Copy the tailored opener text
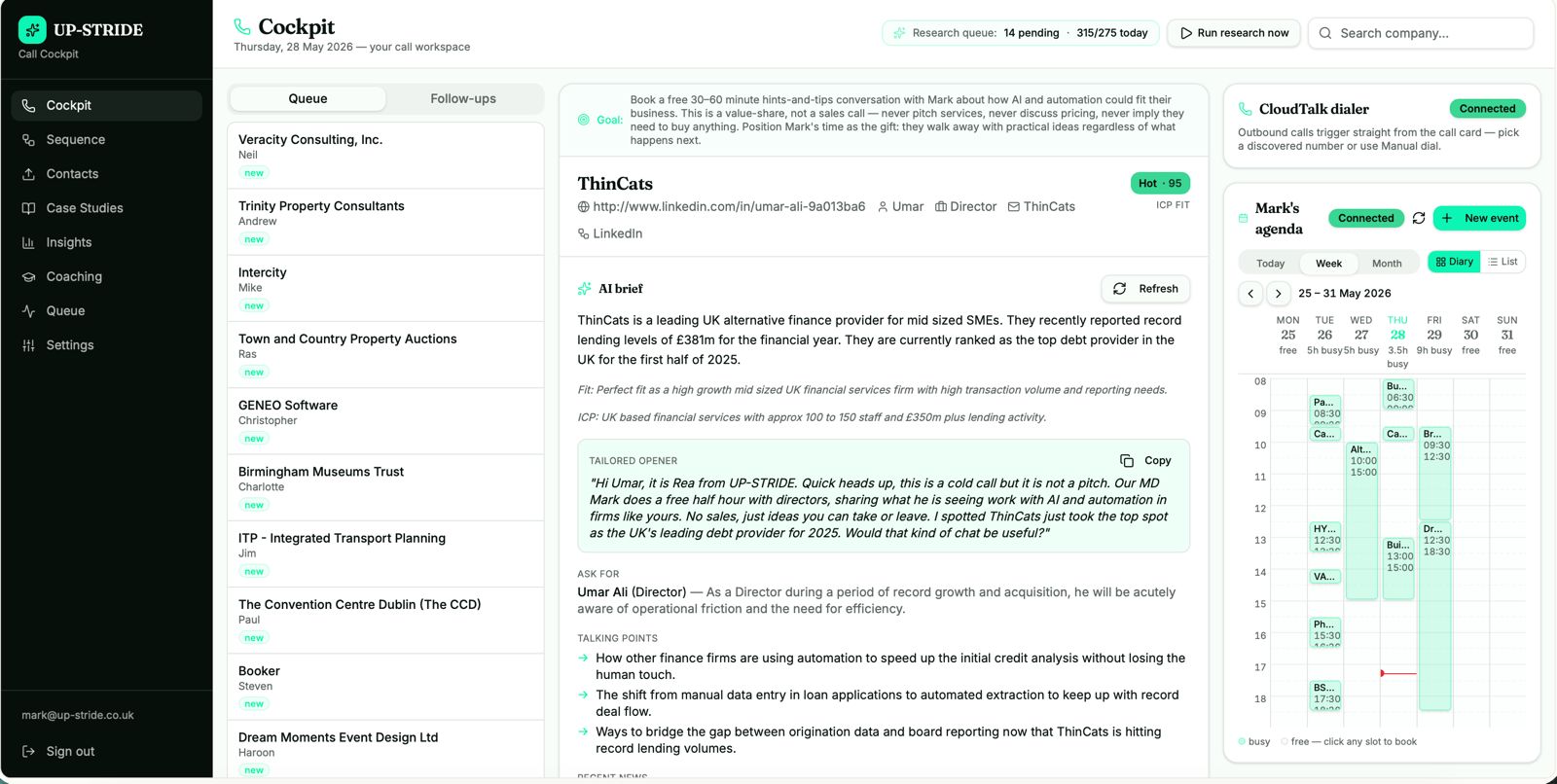Screen dimensions: 1557x784 coord(1145,460)
